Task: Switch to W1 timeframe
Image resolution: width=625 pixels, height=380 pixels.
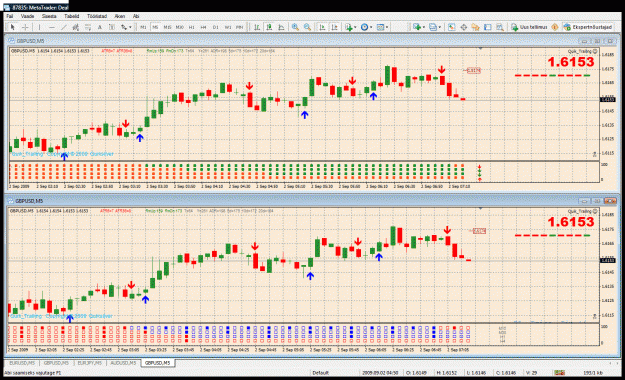Action: pos(228,27)
